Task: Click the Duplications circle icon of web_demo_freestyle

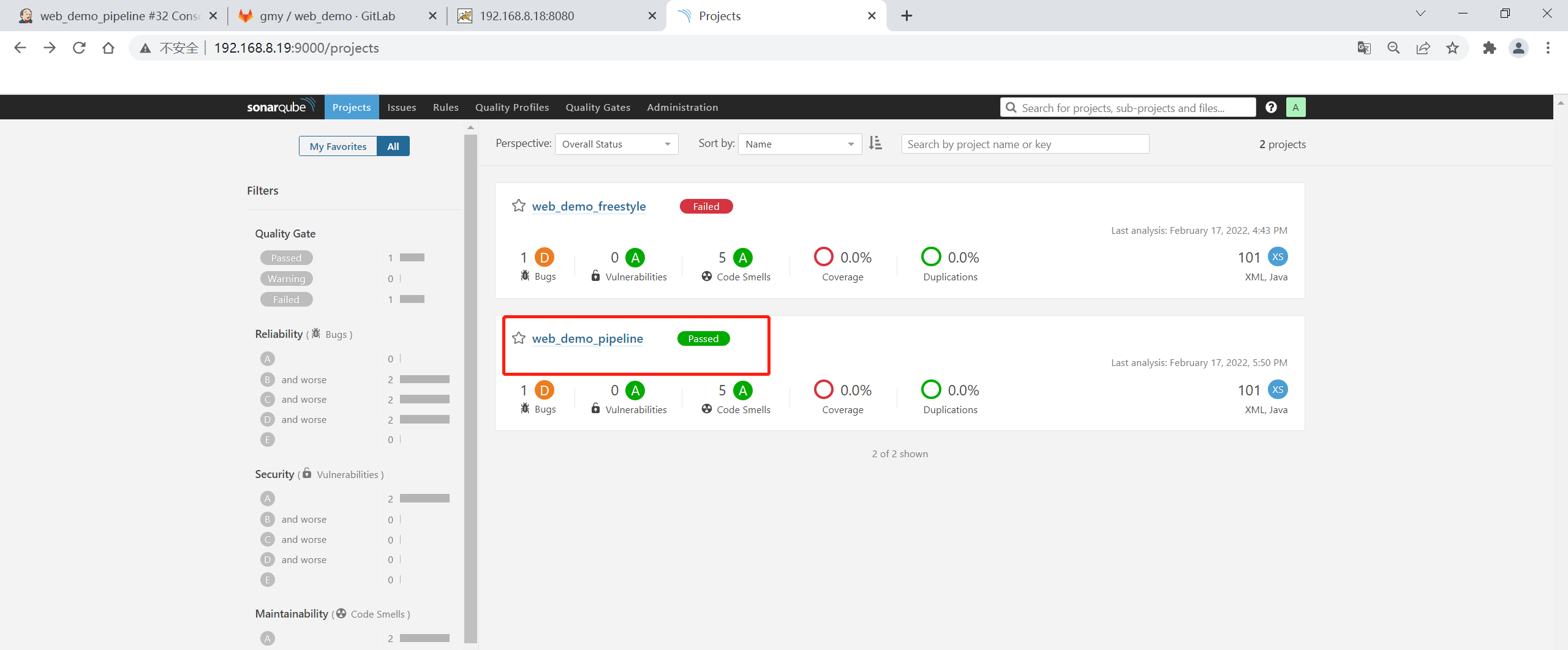Action: [931, 256]
